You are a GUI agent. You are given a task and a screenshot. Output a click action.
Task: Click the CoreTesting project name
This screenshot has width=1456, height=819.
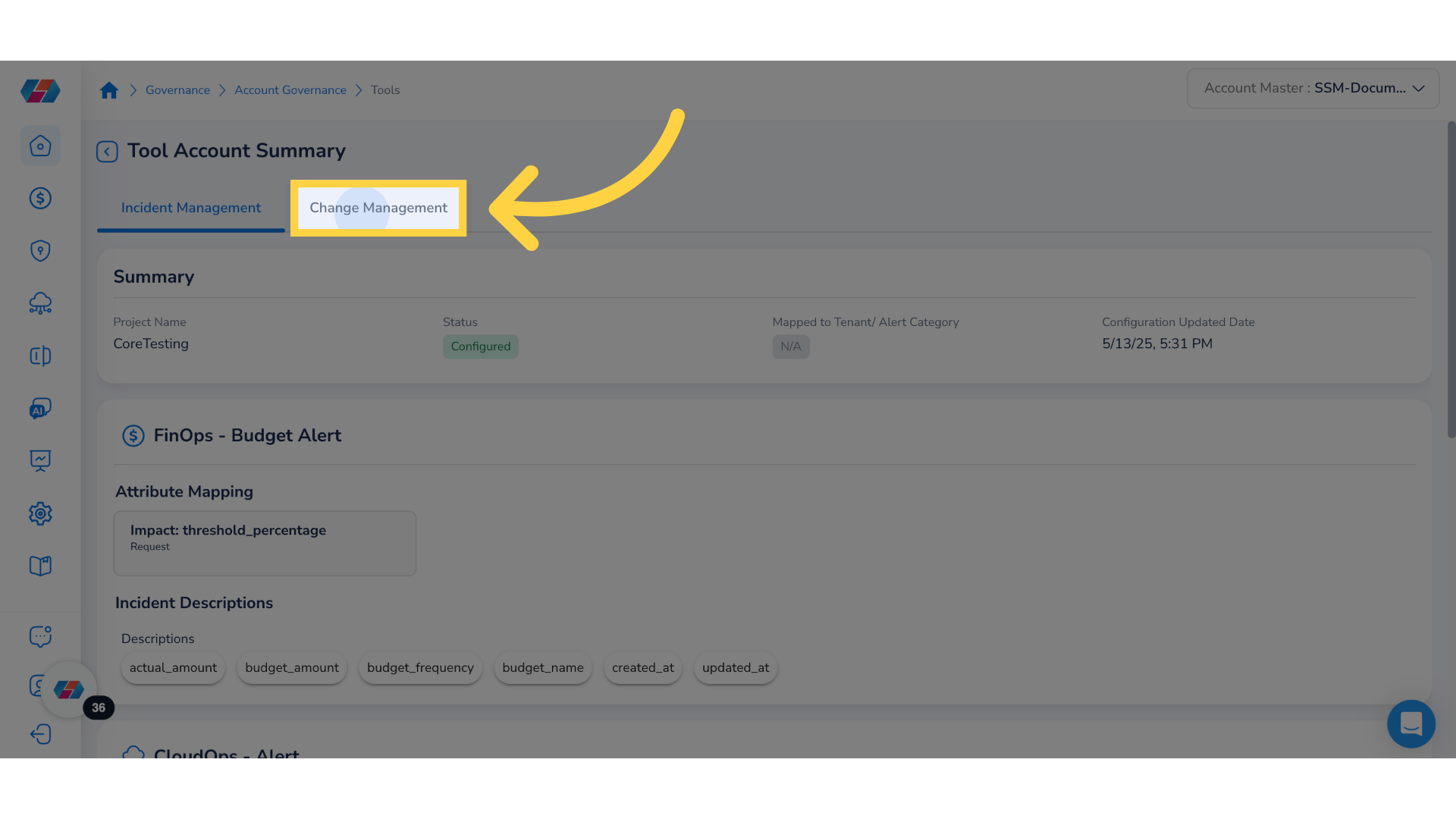[x=151, y=344]
